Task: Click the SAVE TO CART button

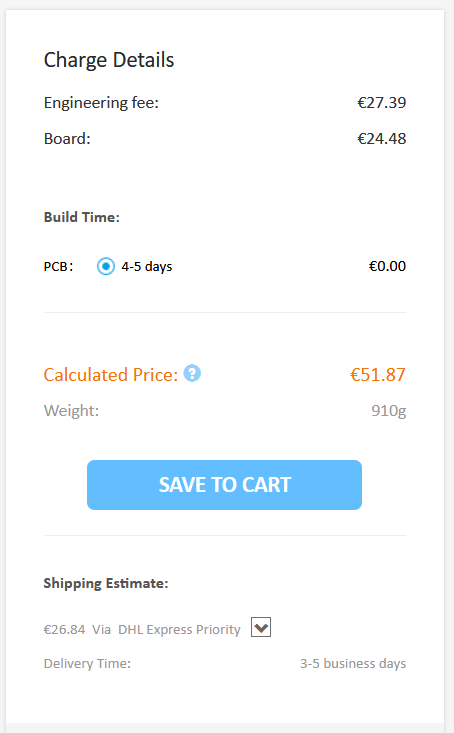Action: [224, 485]
